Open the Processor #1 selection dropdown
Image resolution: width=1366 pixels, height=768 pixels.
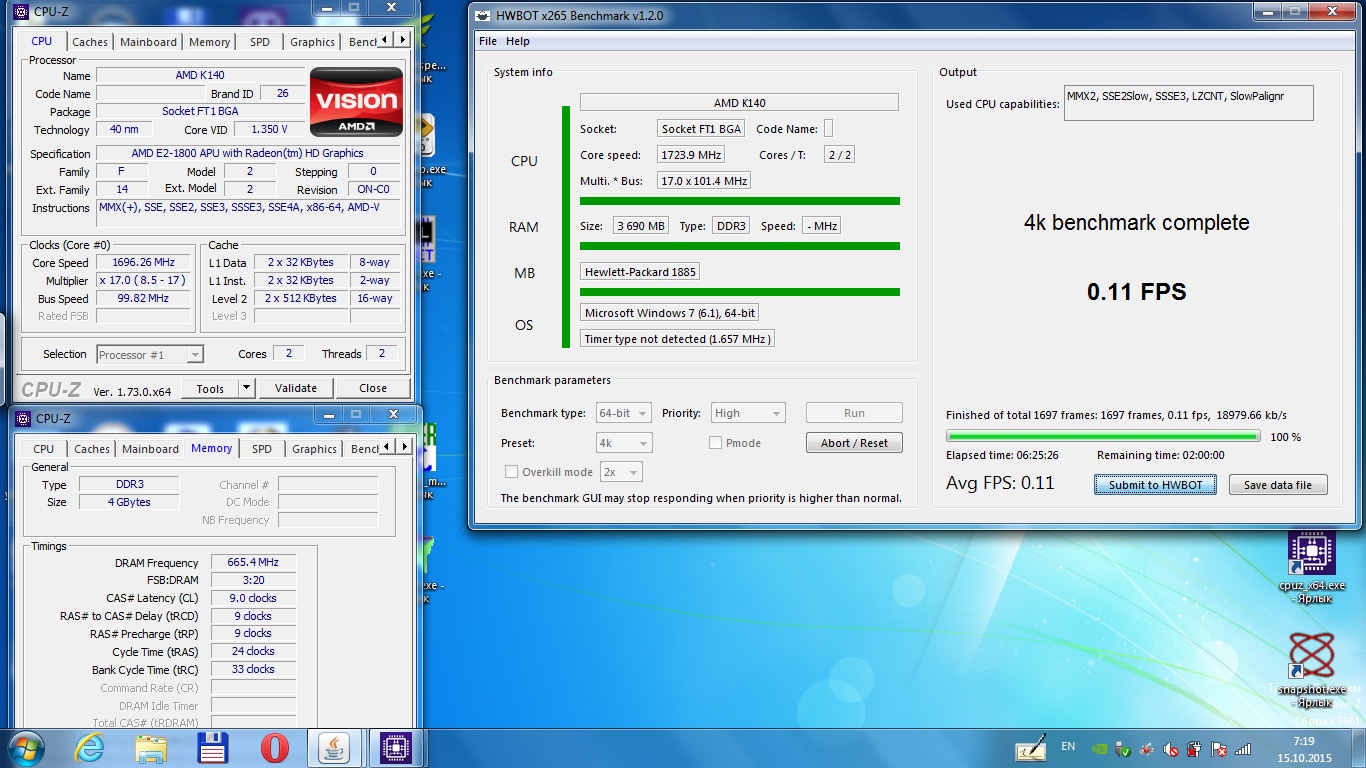[x=150, y=355]
